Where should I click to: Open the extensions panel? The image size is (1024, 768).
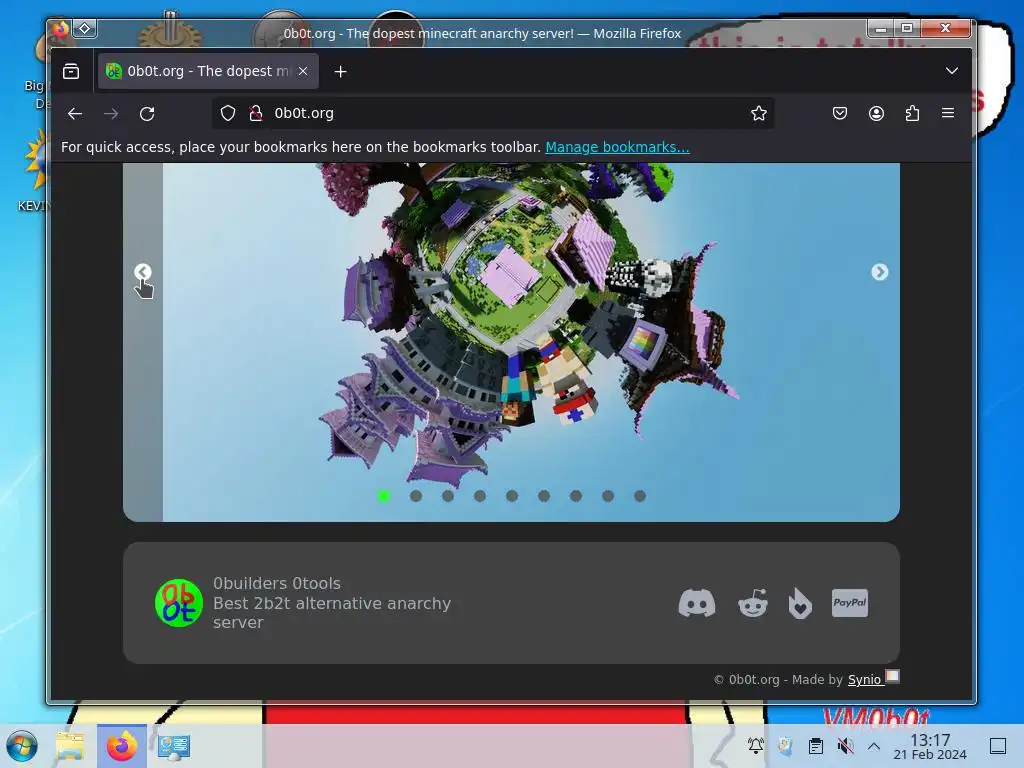tap(912, 113)
